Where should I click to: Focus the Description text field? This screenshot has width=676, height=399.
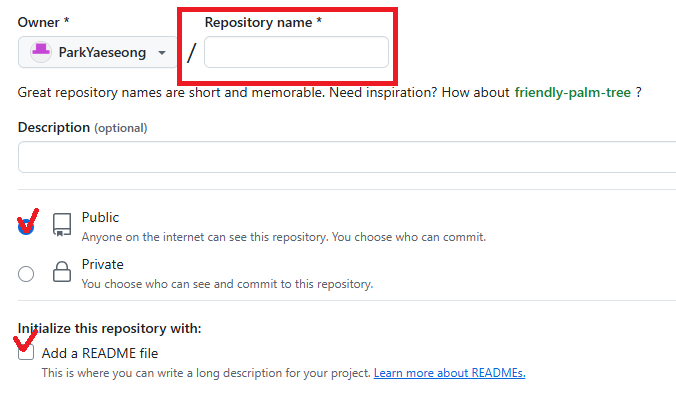pyautogui.click(x=347, y=157)
